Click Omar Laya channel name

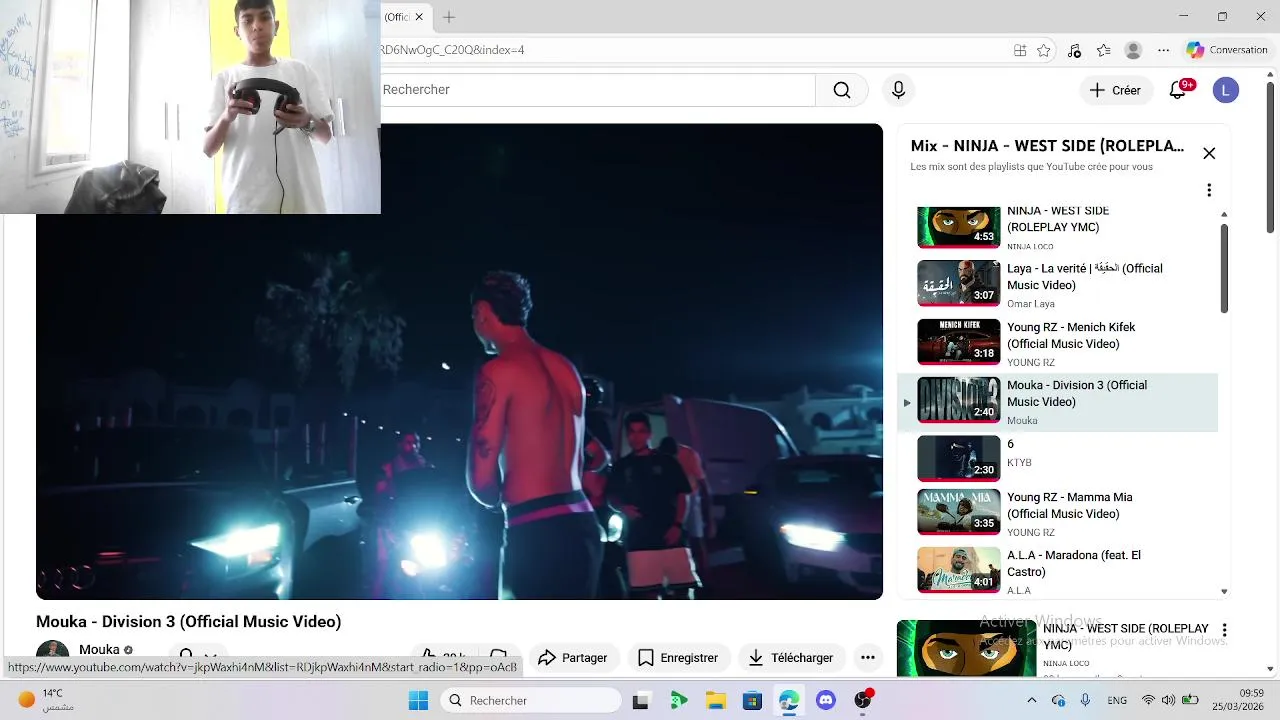pos(1031,304)
